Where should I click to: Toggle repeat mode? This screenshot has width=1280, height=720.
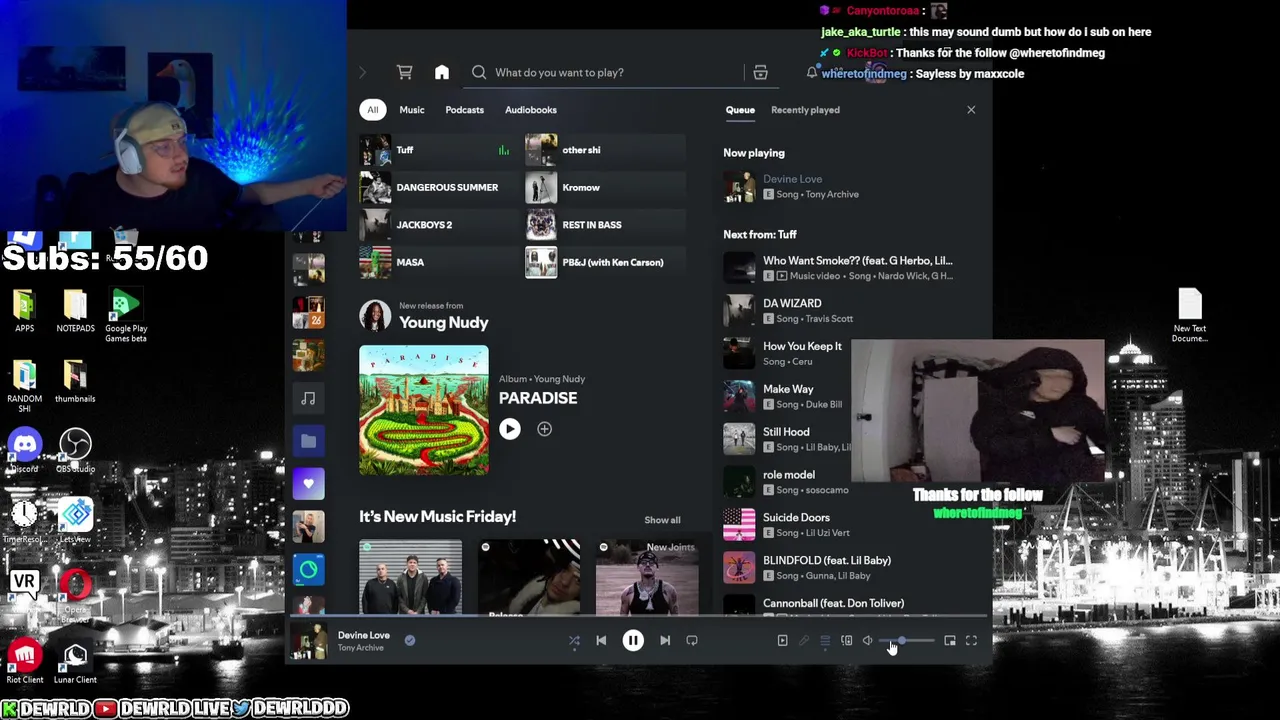tap(692, 641)
